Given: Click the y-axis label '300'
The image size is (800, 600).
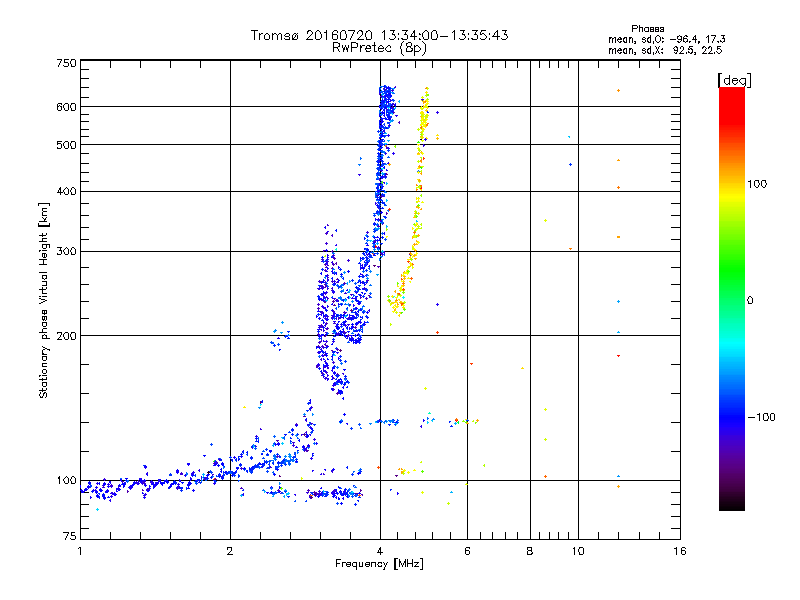Looking at the screenshot, I should (x=66, y=252).
